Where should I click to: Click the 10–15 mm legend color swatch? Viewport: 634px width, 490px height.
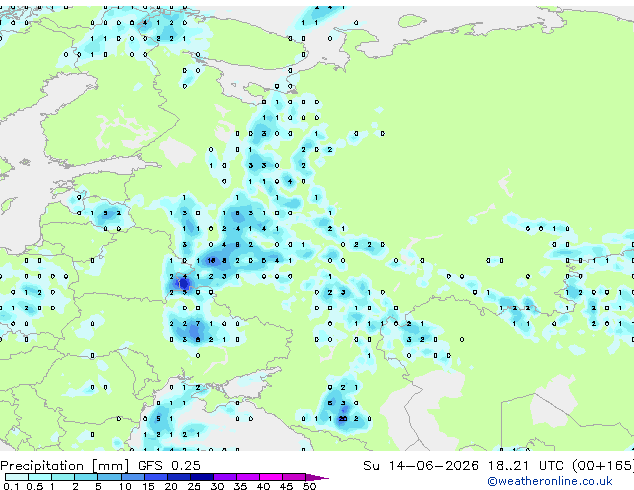133,477
